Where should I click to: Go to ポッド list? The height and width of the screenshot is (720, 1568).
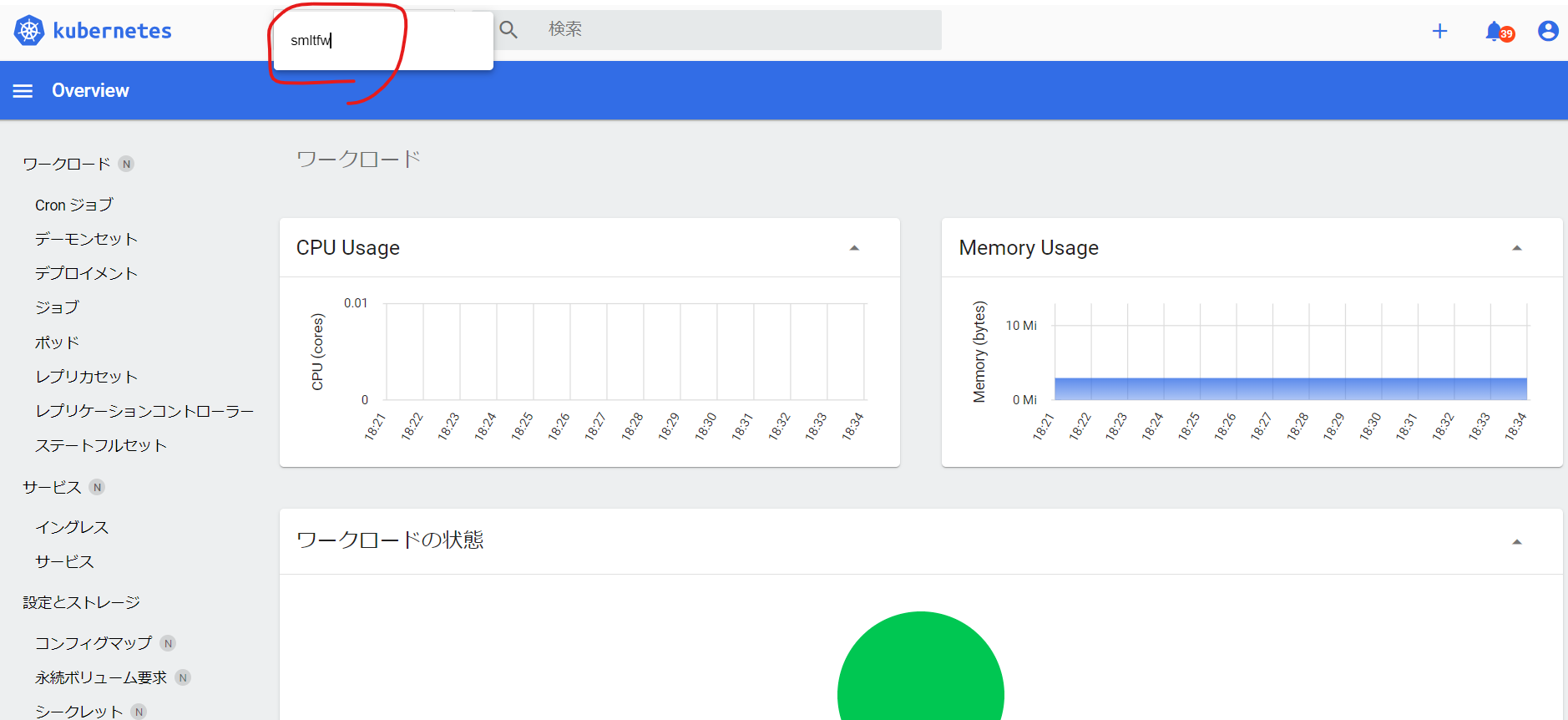(x=57, y=342)
